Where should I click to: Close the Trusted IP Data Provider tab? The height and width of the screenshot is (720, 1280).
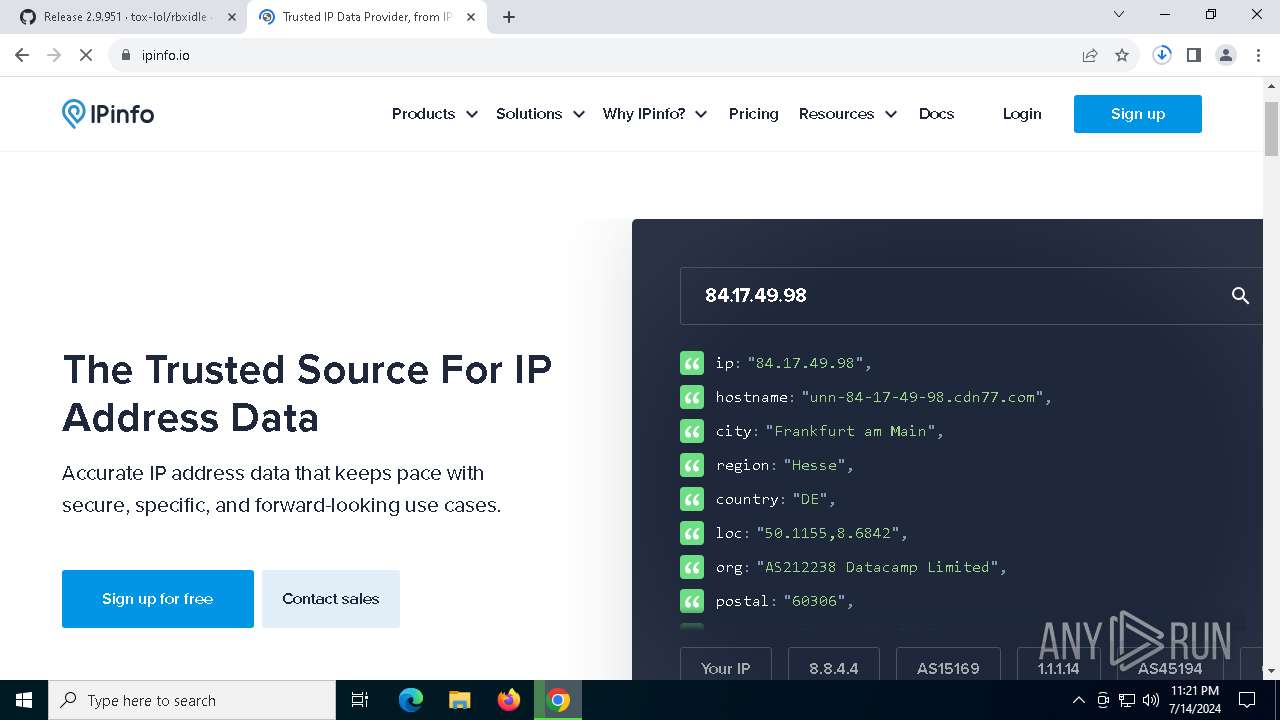[471, 17]
